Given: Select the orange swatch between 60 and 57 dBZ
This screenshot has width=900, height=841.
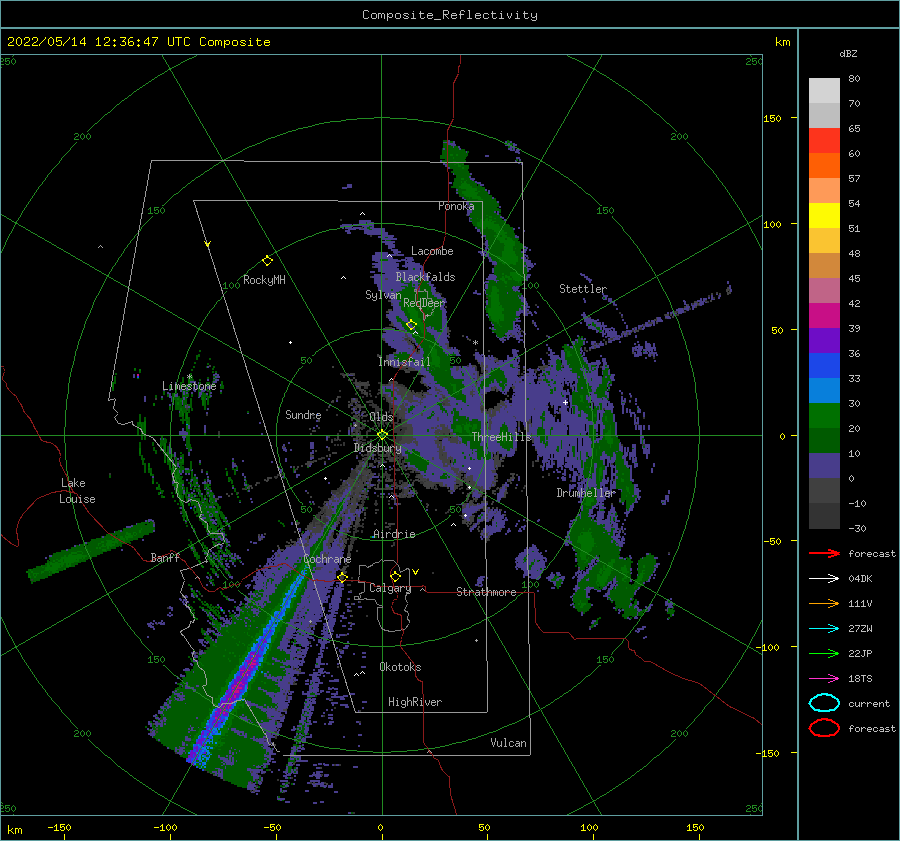Looking at the screenshot, I should point(824,166).
